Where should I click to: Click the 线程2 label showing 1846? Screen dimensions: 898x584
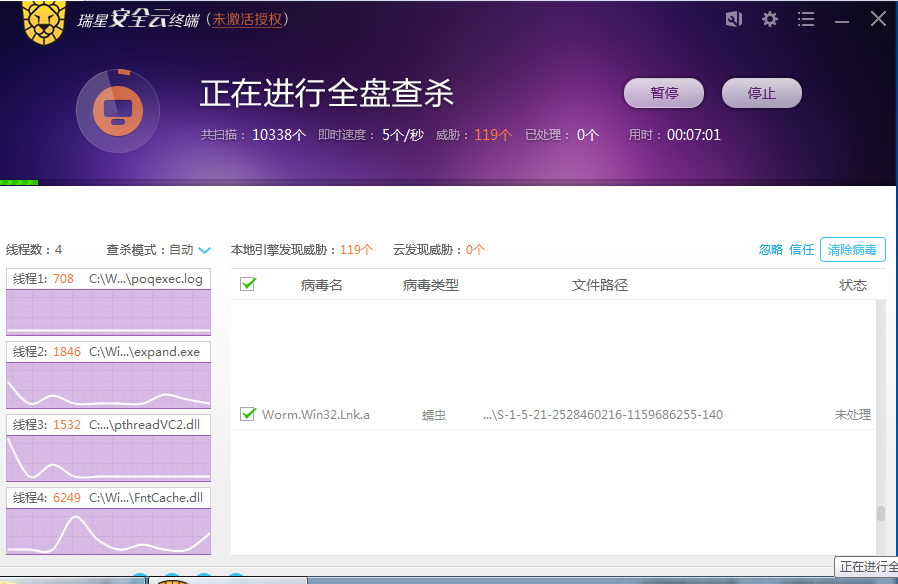tap(47, 352)
